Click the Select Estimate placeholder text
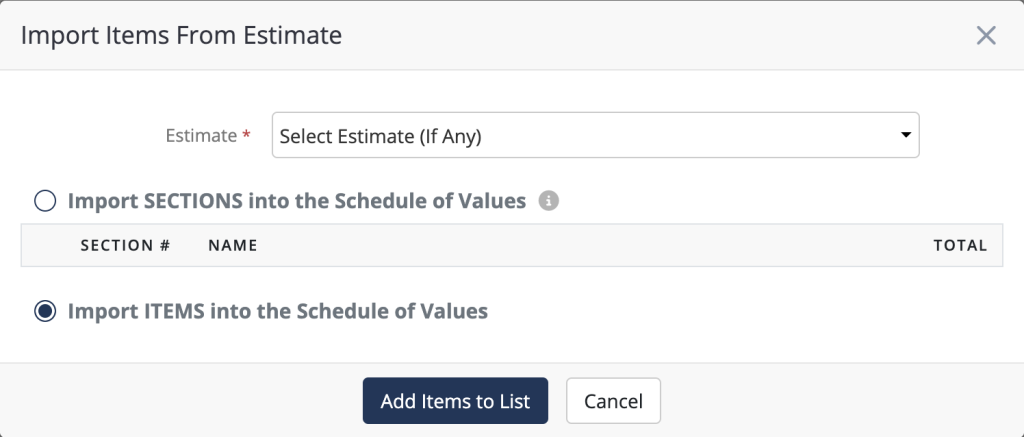This screenshot has width=1024, height=437. [380, 136]
